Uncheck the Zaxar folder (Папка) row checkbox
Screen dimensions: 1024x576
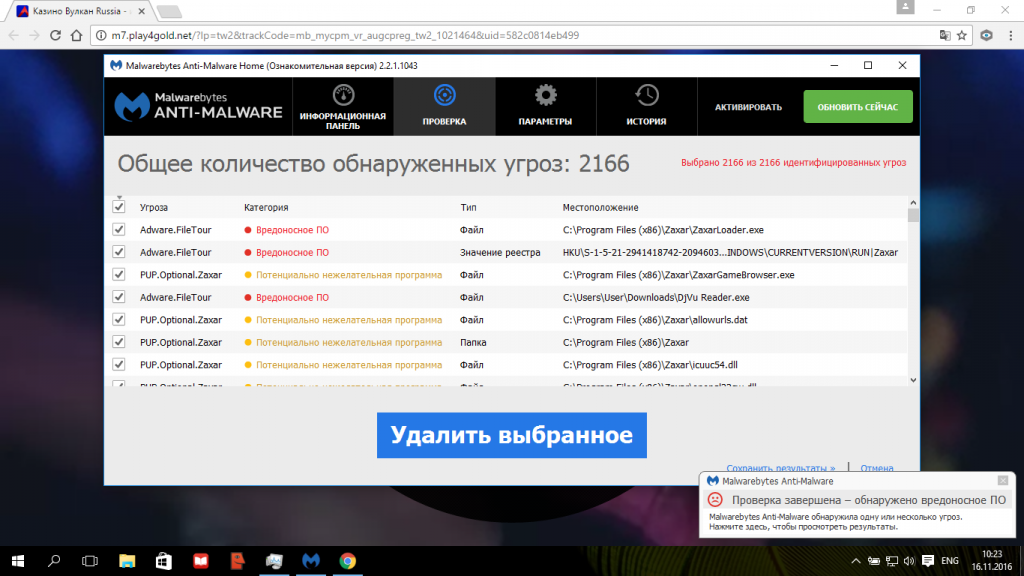click(x=118, y=342)
